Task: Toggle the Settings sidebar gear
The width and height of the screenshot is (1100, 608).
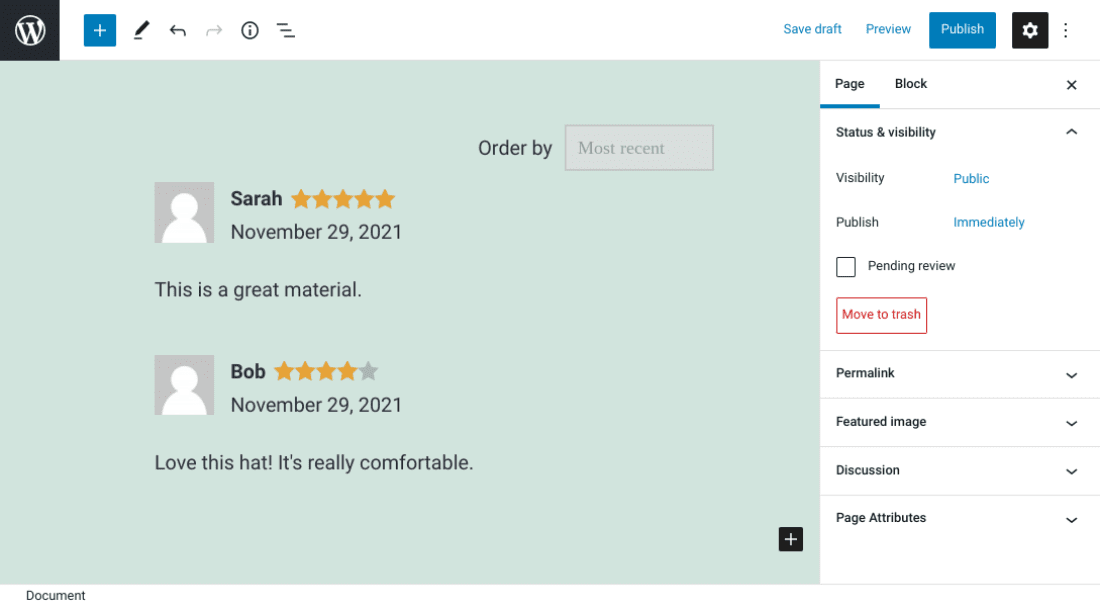Action: tap(1030, 30)
